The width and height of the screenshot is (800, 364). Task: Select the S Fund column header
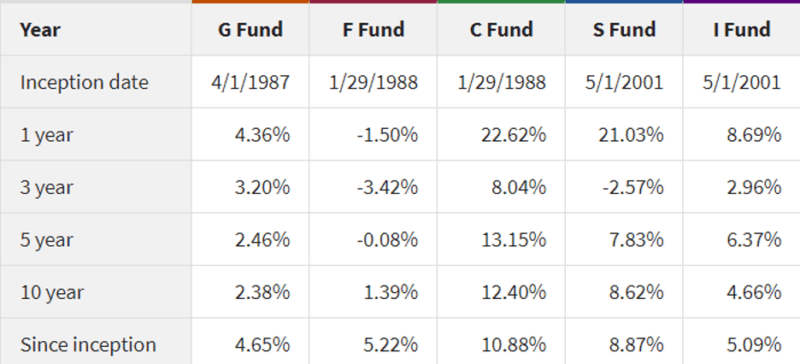[x=624, y=30]
